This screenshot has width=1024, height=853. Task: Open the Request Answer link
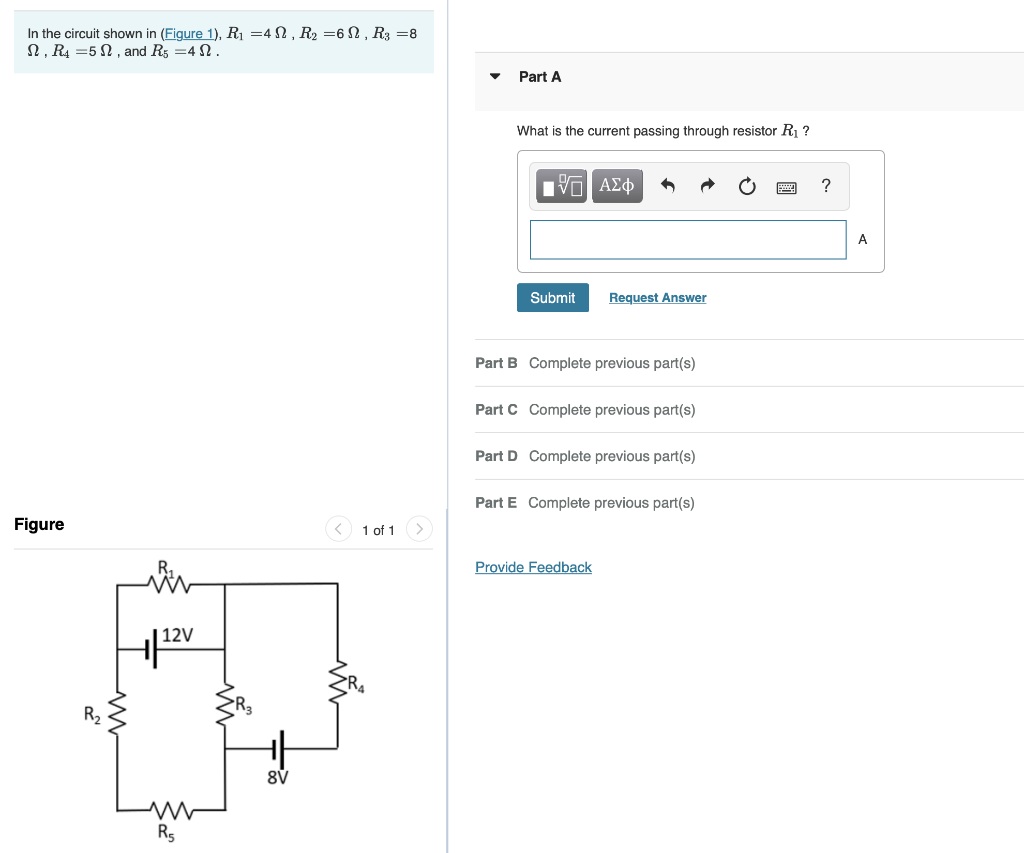point(657,297)
